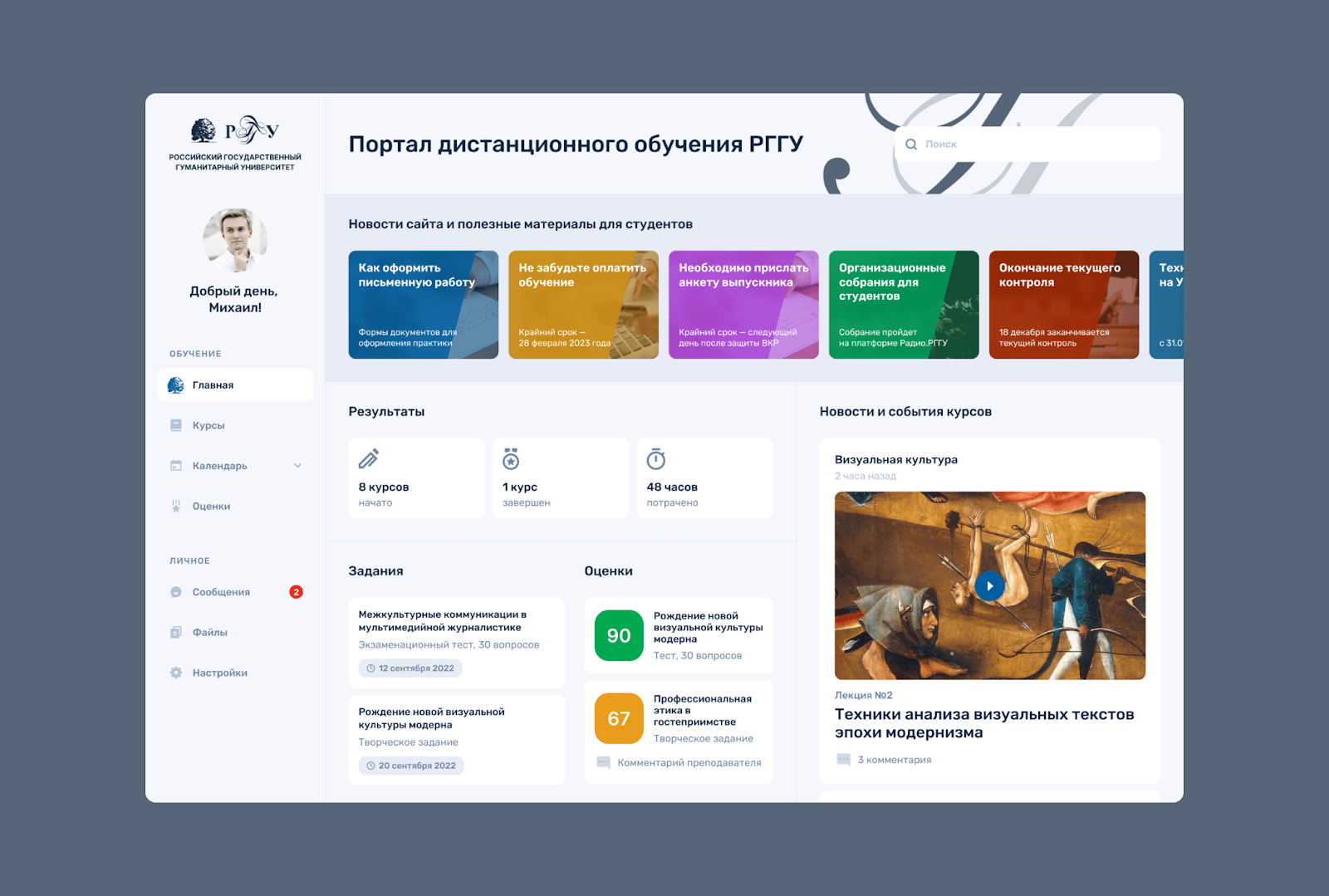Click the RGGU university logo

pos(235,144)
